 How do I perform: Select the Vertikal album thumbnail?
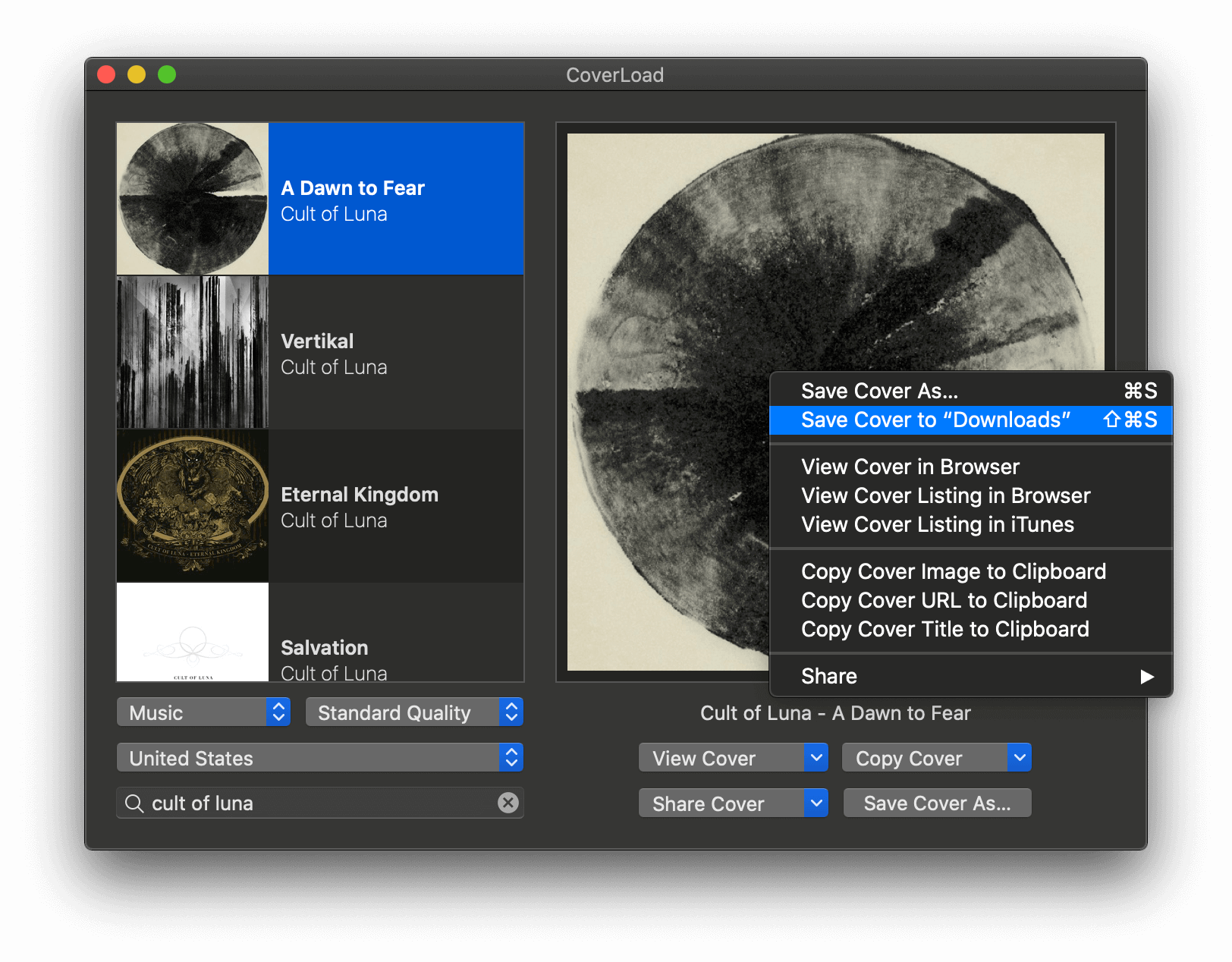[x=193, y=352]
